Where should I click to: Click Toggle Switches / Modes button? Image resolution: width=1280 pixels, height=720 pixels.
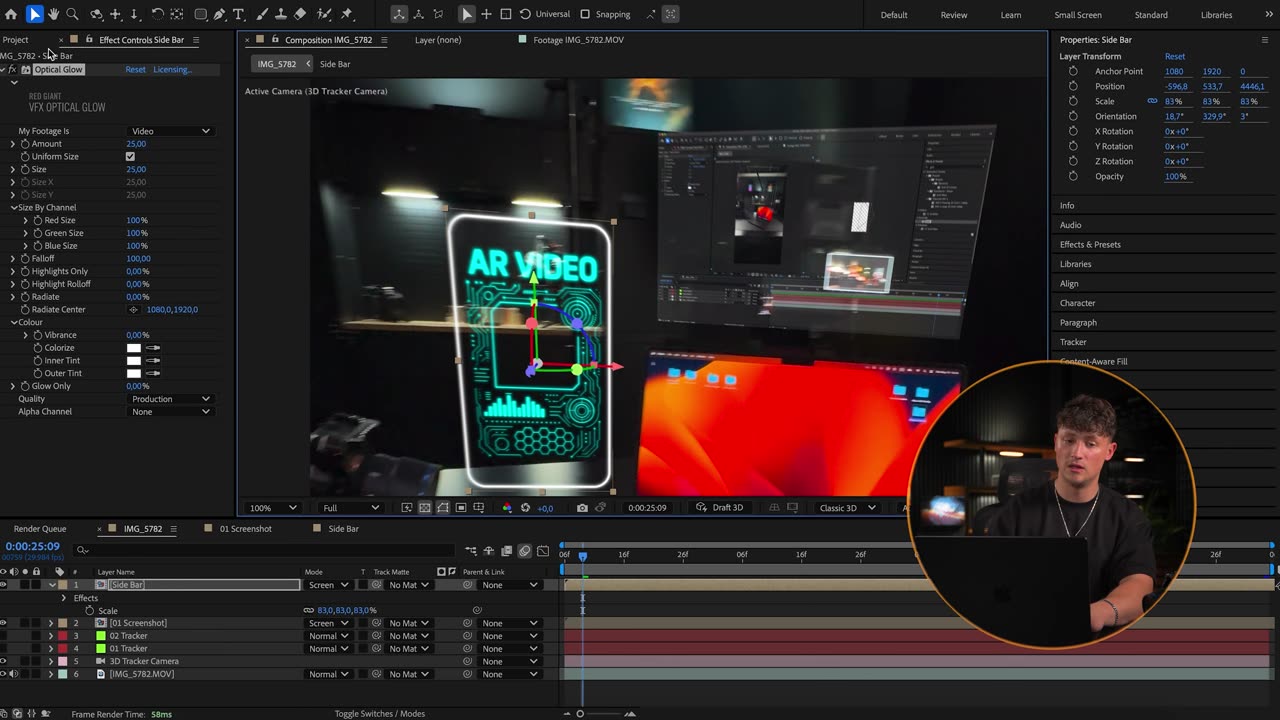click(x=379, y=714)
